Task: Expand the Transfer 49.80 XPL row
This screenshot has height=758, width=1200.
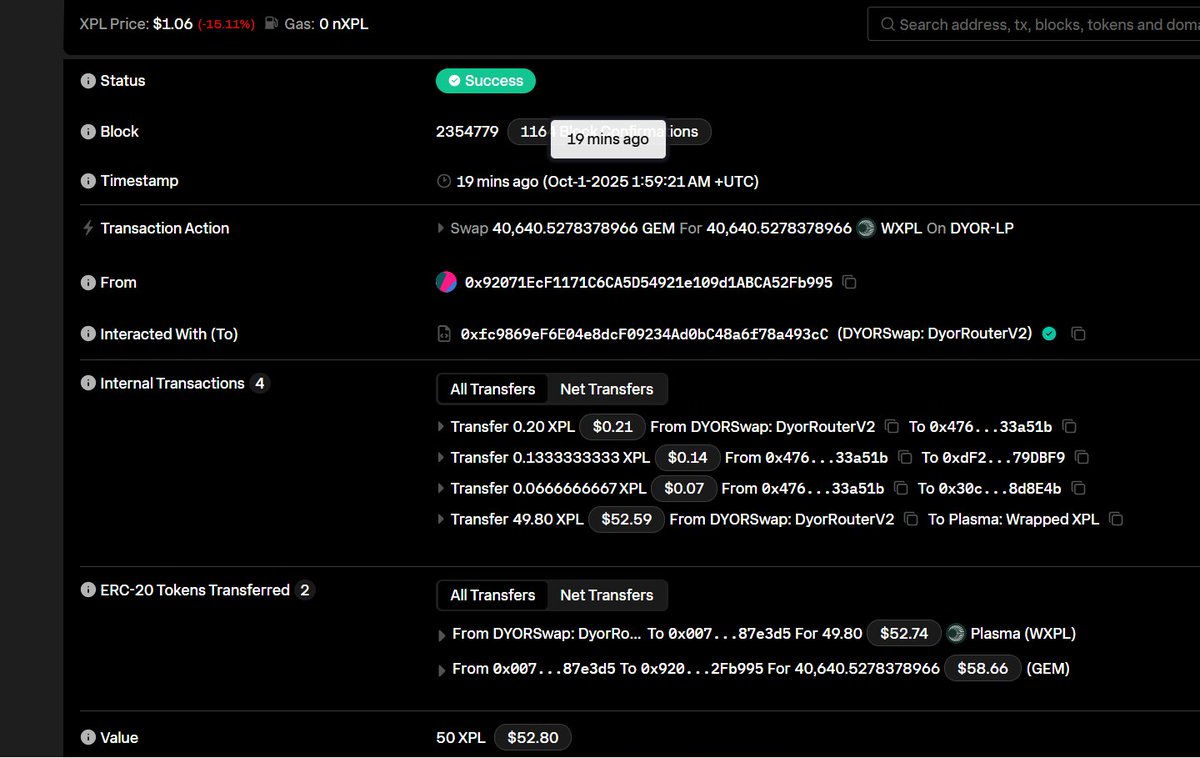Action: (442, 520)
